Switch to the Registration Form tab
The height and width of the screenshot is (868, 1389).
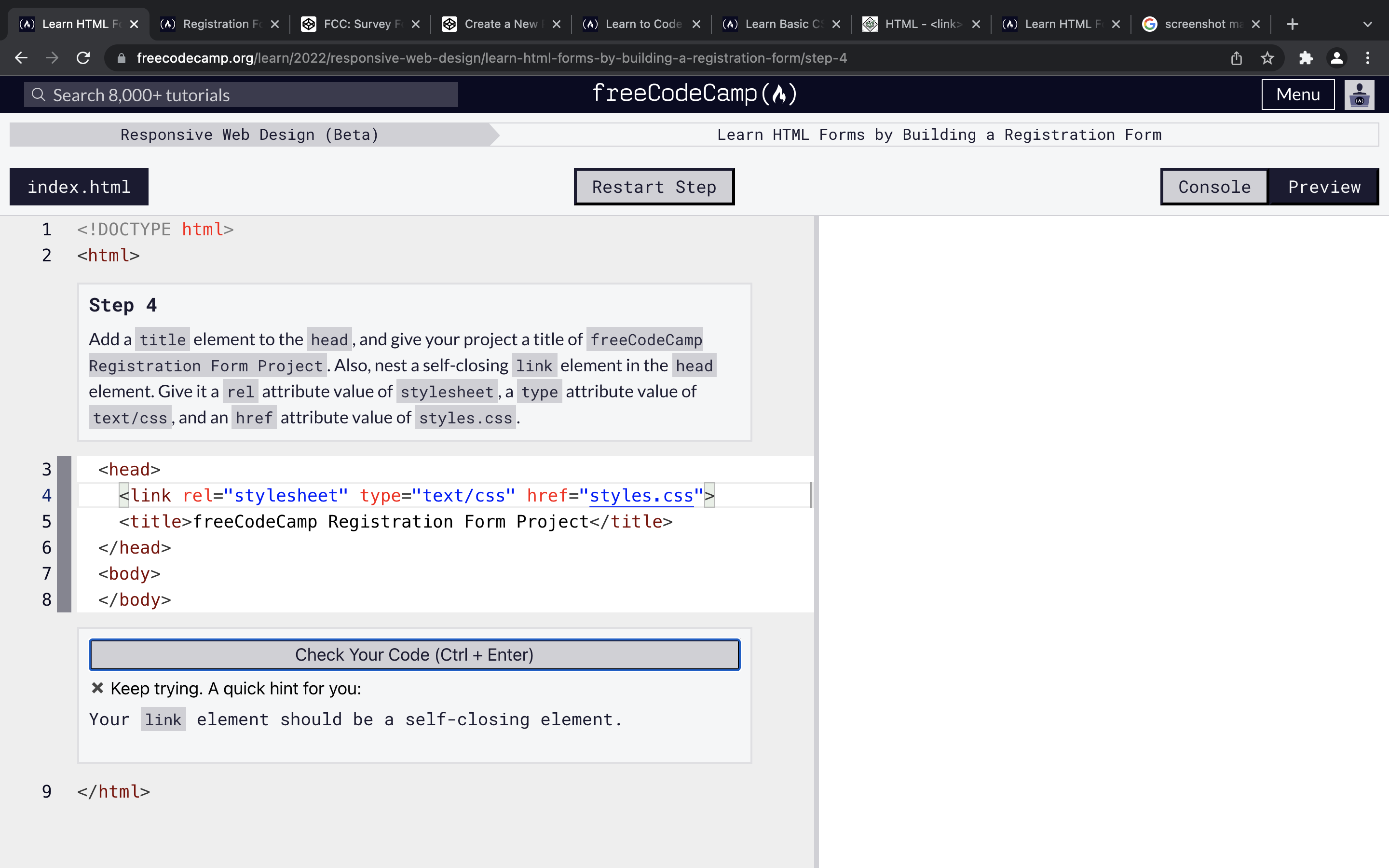tap(215, 24)
